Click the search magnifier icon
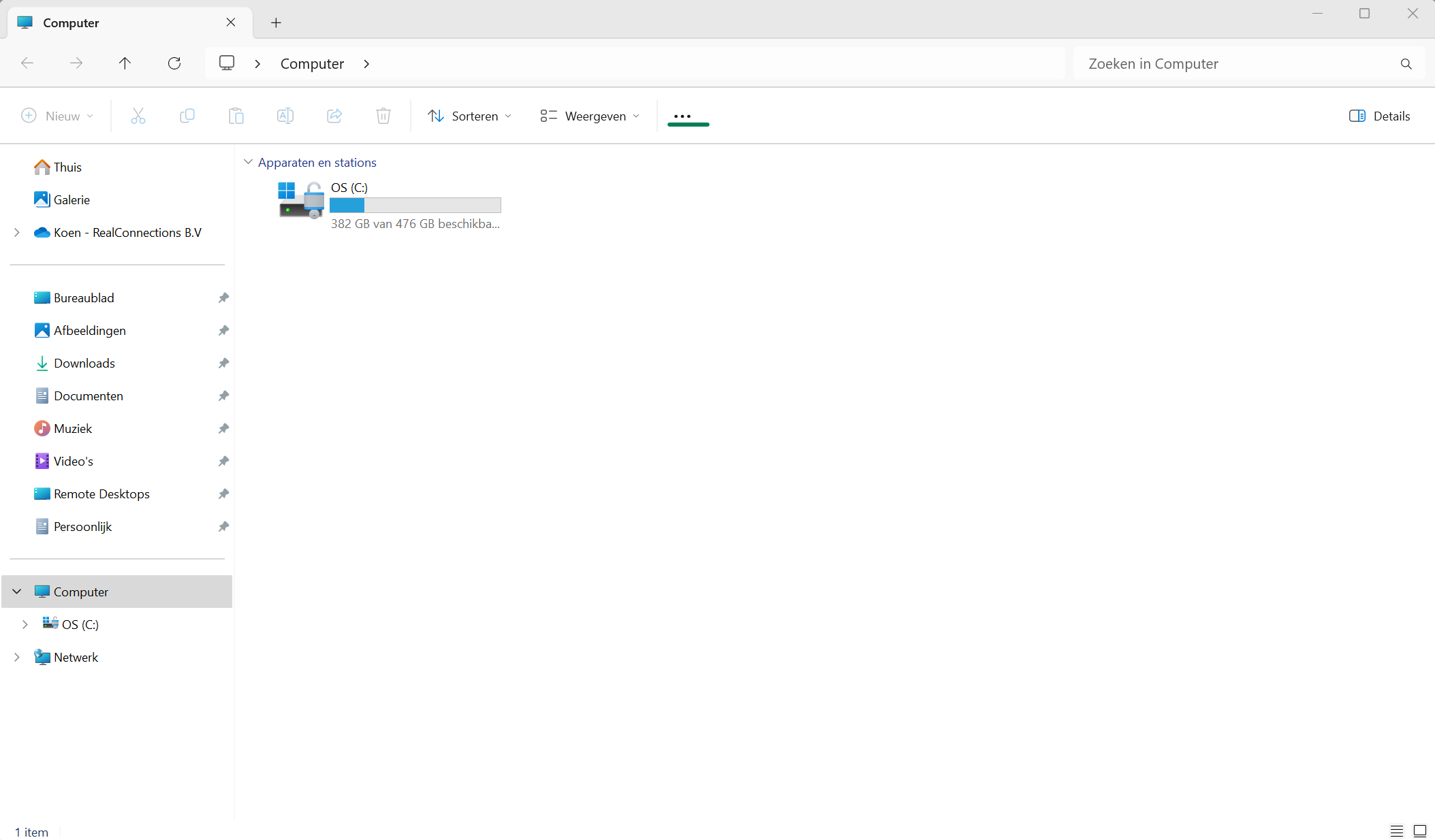This screenshot has width=1435, height=840. (x=1406, y=64)
